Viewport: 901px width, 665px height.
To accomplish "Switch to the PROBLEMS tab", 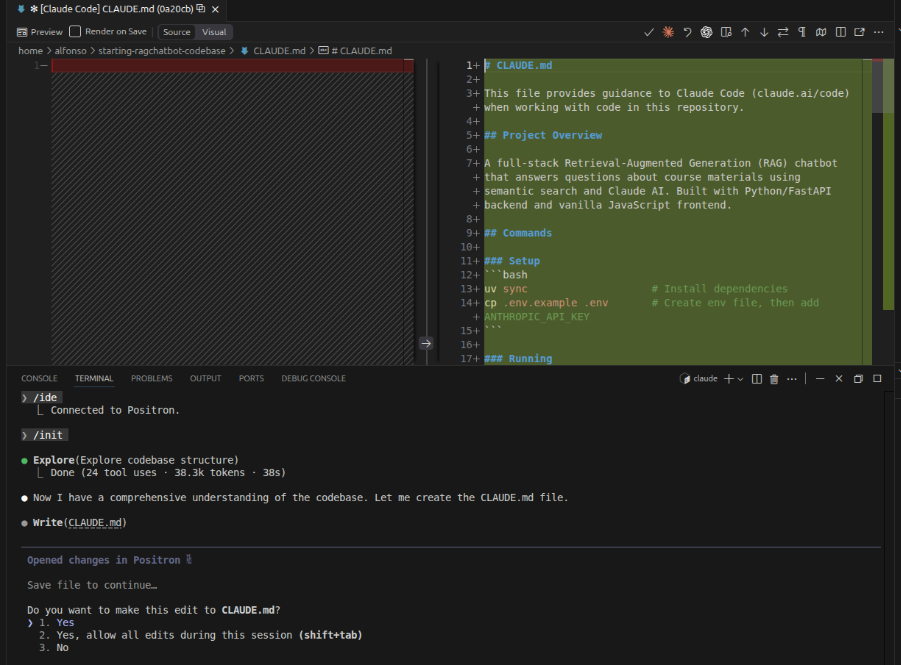I will click(151, 378).
